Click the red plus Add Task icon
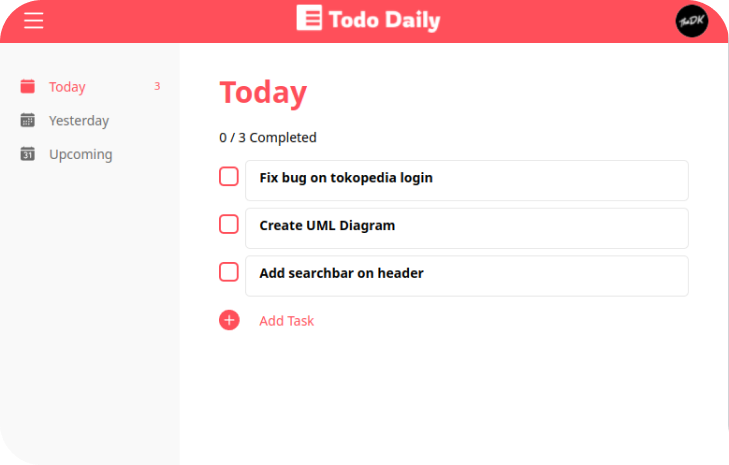Image resolution: width=729 pixels, height=465 pixels. (229, 320)
